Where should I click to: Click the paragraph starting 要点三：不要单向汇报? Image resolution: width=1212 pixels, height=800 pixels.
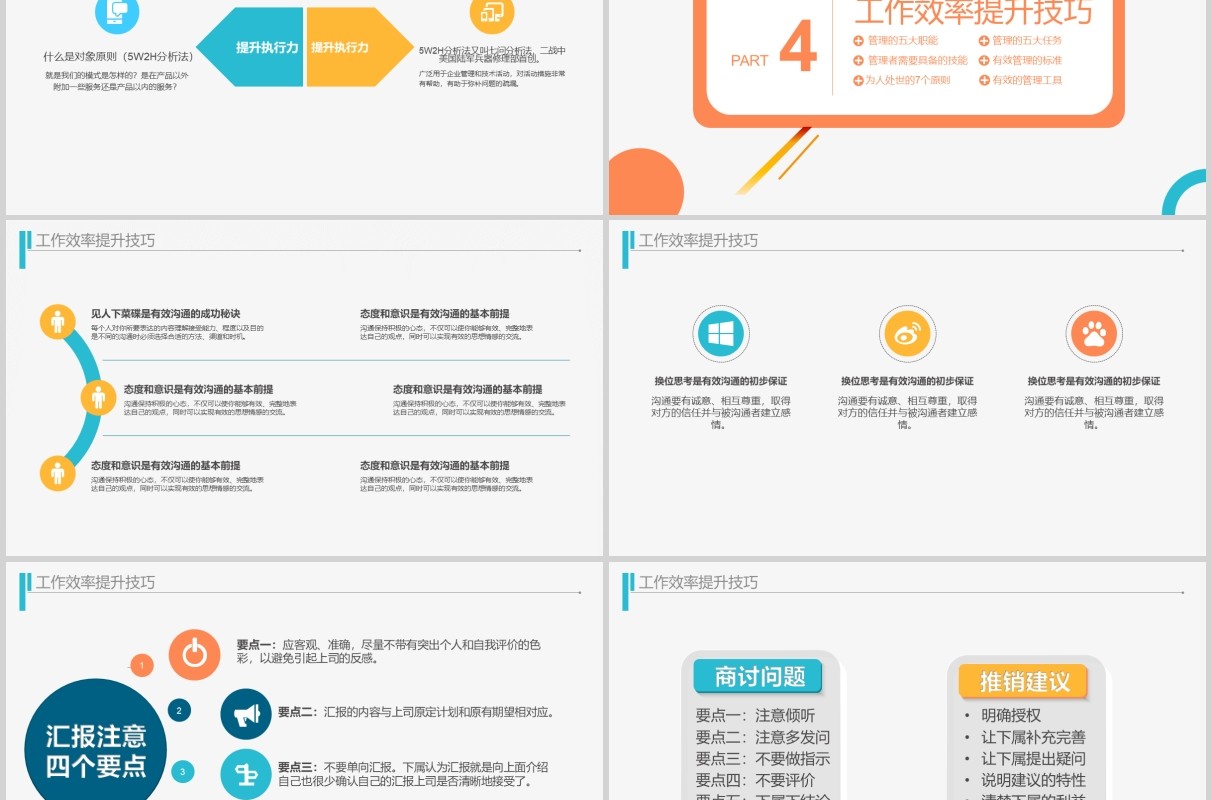(x=413, y=774)
